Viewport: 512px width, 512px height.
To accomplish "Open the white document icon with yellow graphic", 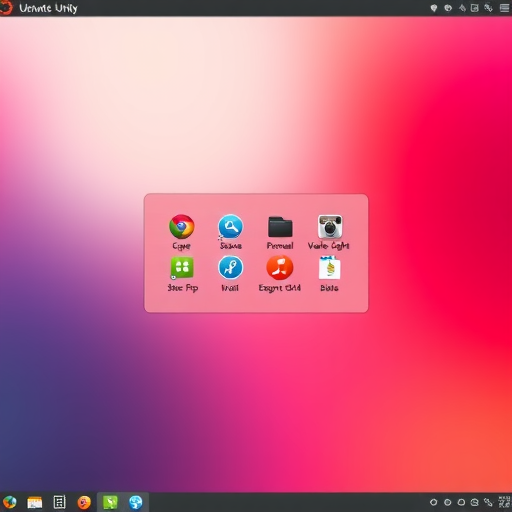I will coord(329,268).
